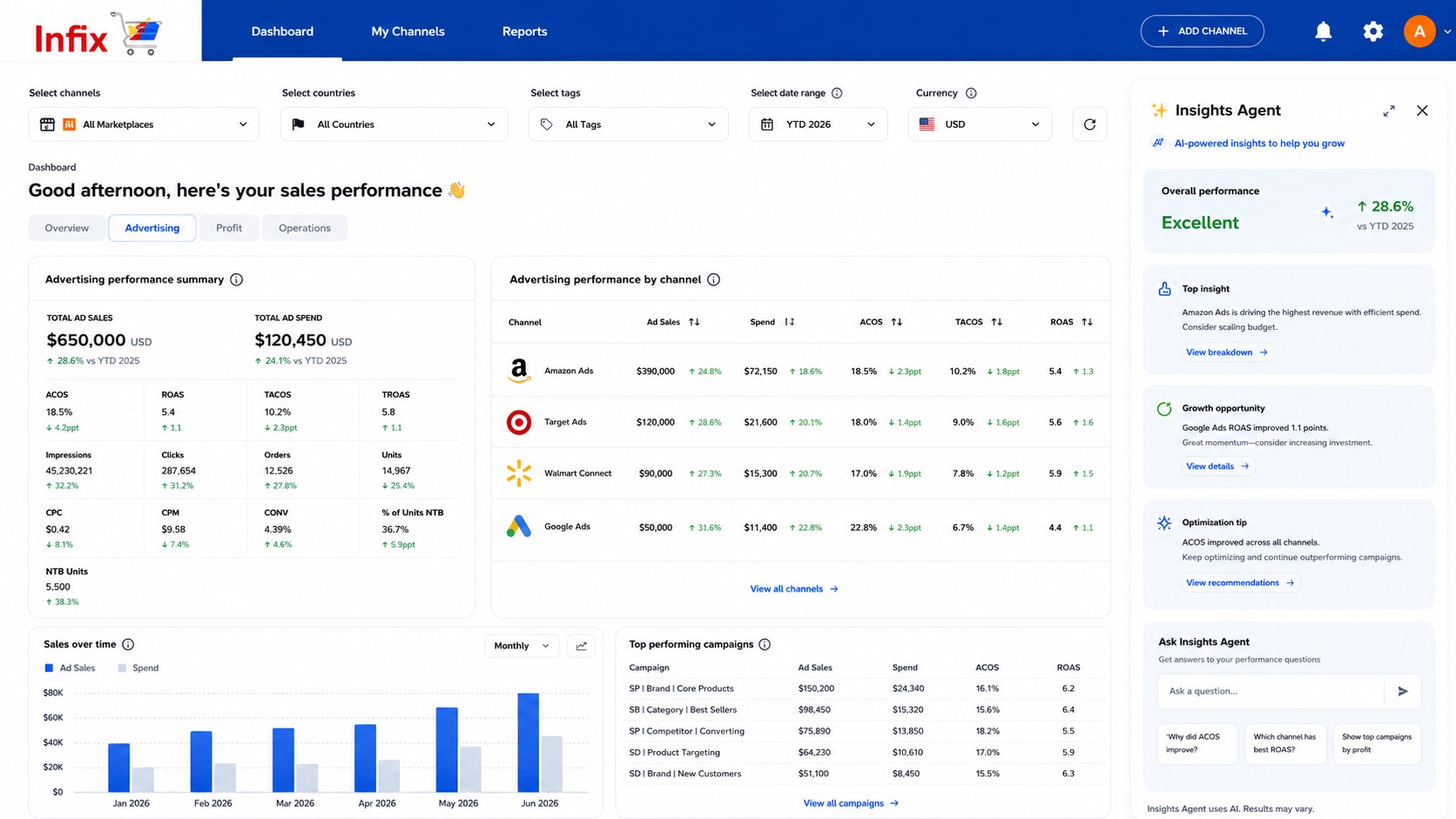This screenshot has height=819, width=1456.
Task: Open the USD currency dropdown
Action: pos(980,124)
